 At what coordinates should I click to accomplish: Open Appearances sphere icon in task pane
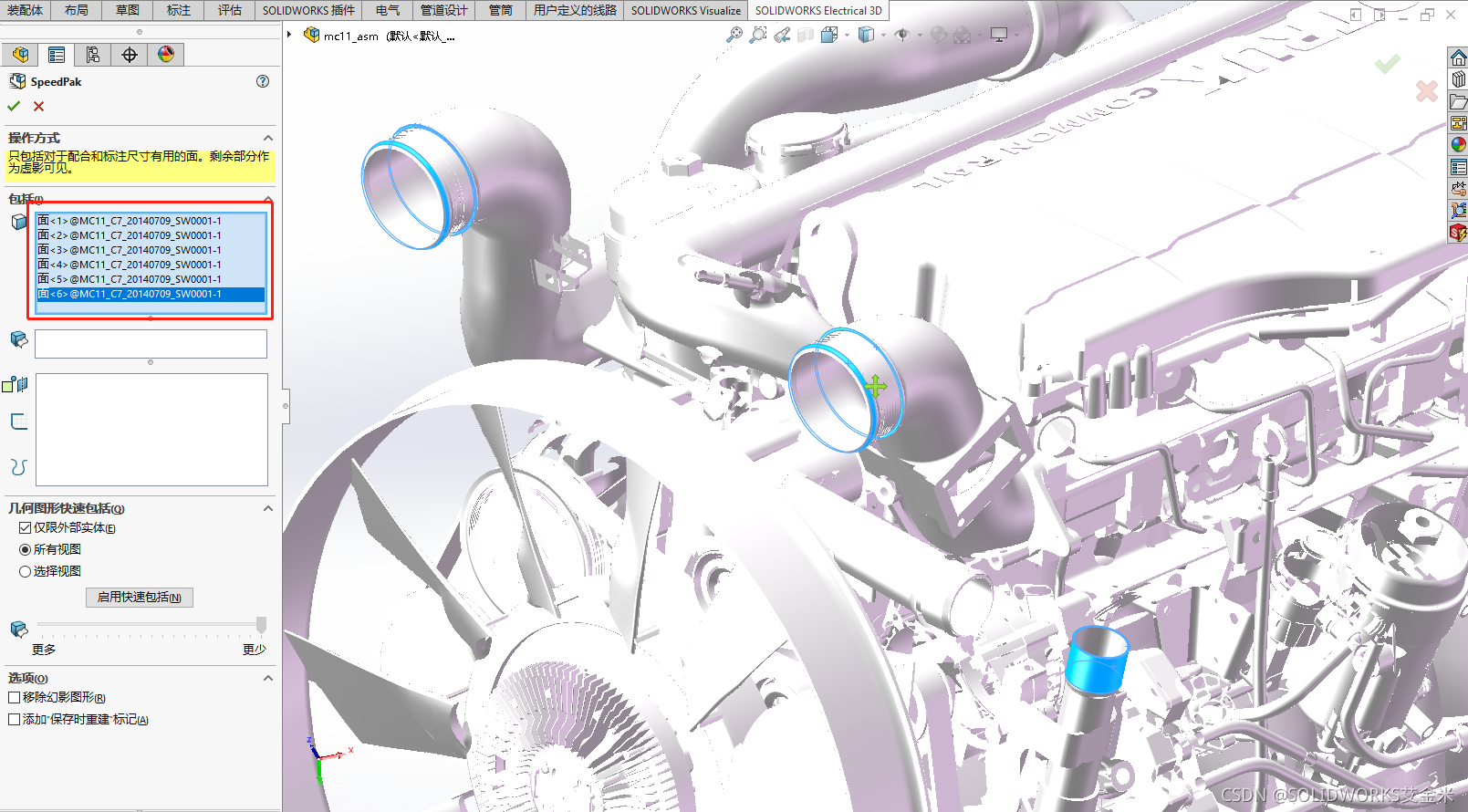coord(1458,145)
